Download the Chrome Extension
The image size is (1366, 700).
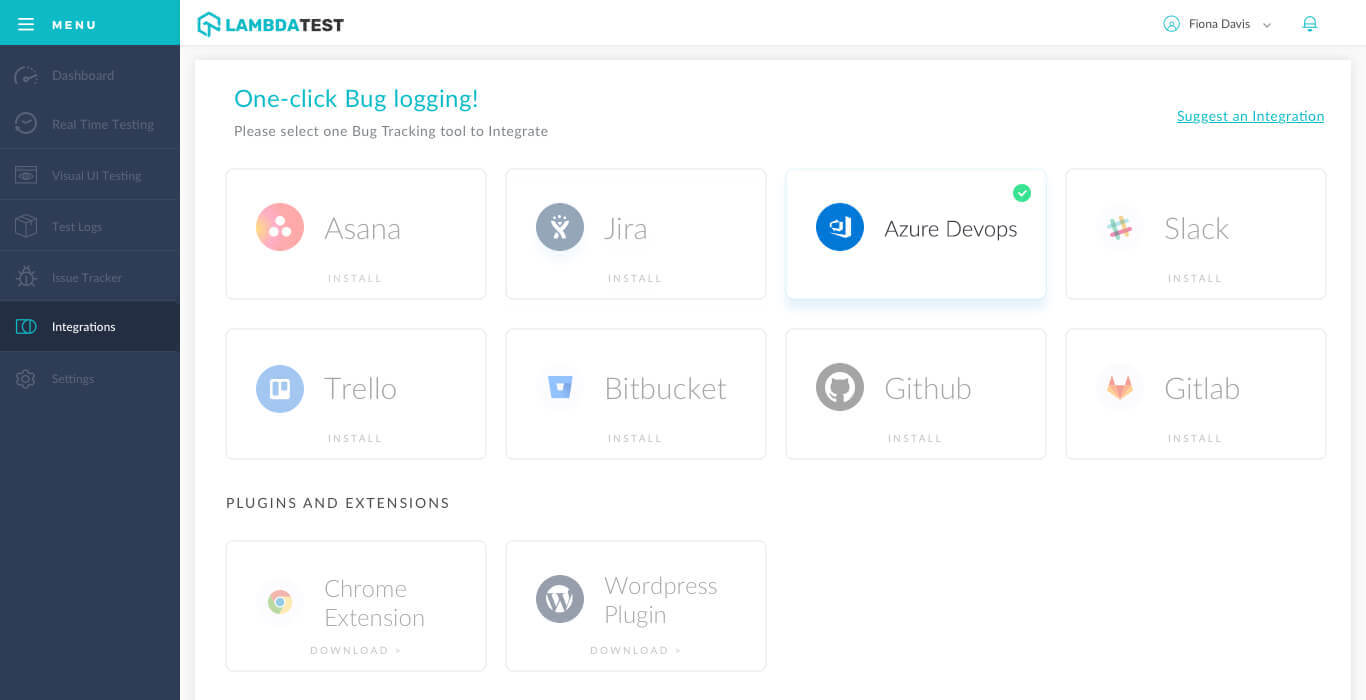[356, 650]
